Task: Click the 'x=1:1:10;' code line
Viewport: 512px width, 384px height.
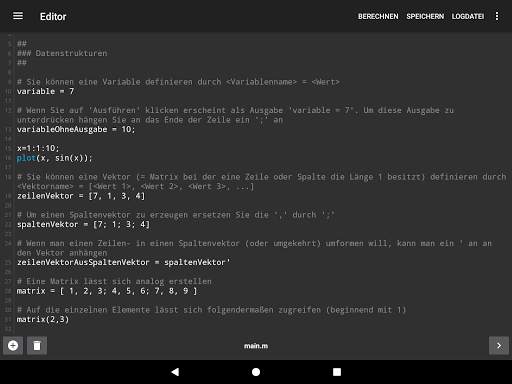Action: click(38, 148)
